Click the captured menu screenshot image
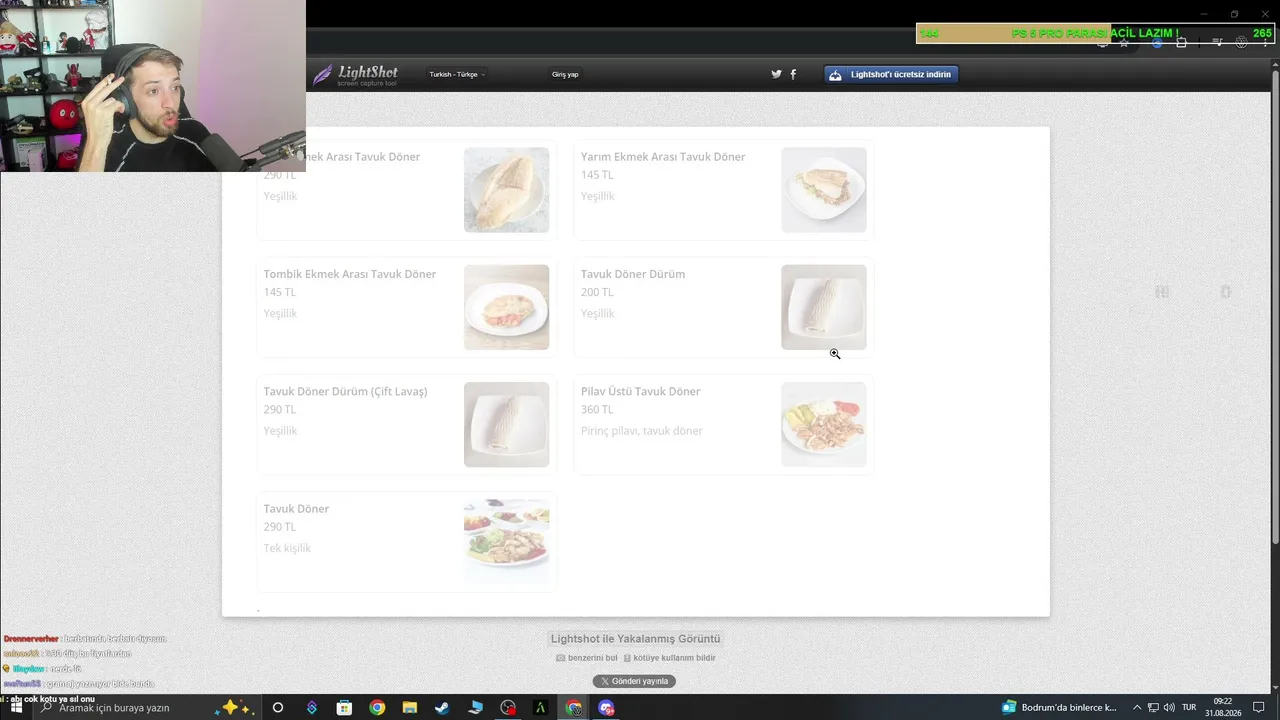1280x720 pixels. [x=636, y=371]
